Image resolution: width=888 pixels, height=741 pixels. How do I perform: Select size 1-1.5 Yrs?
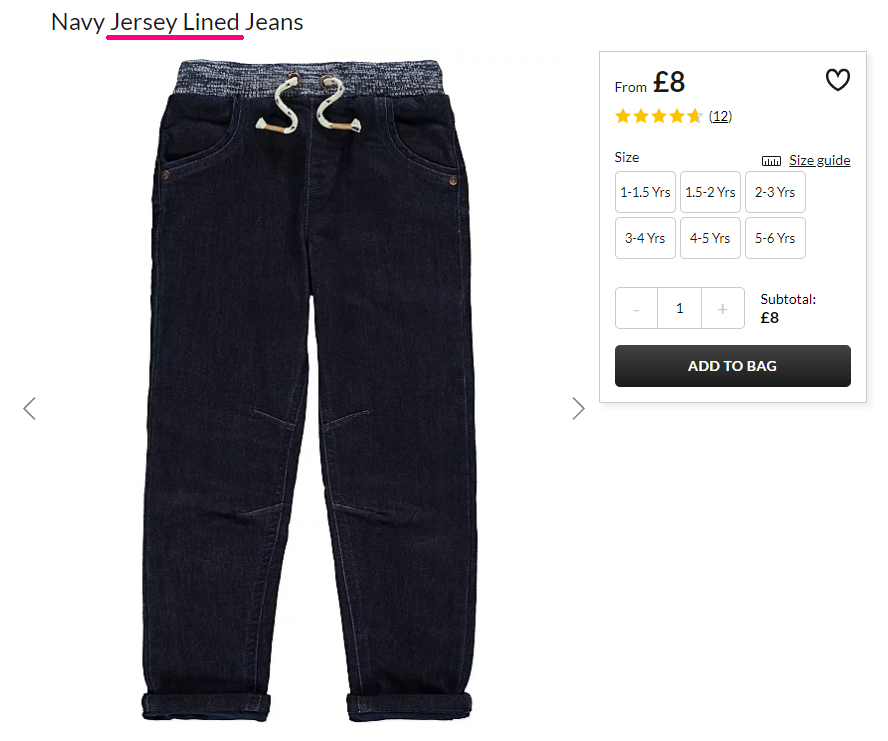[645, 192]
